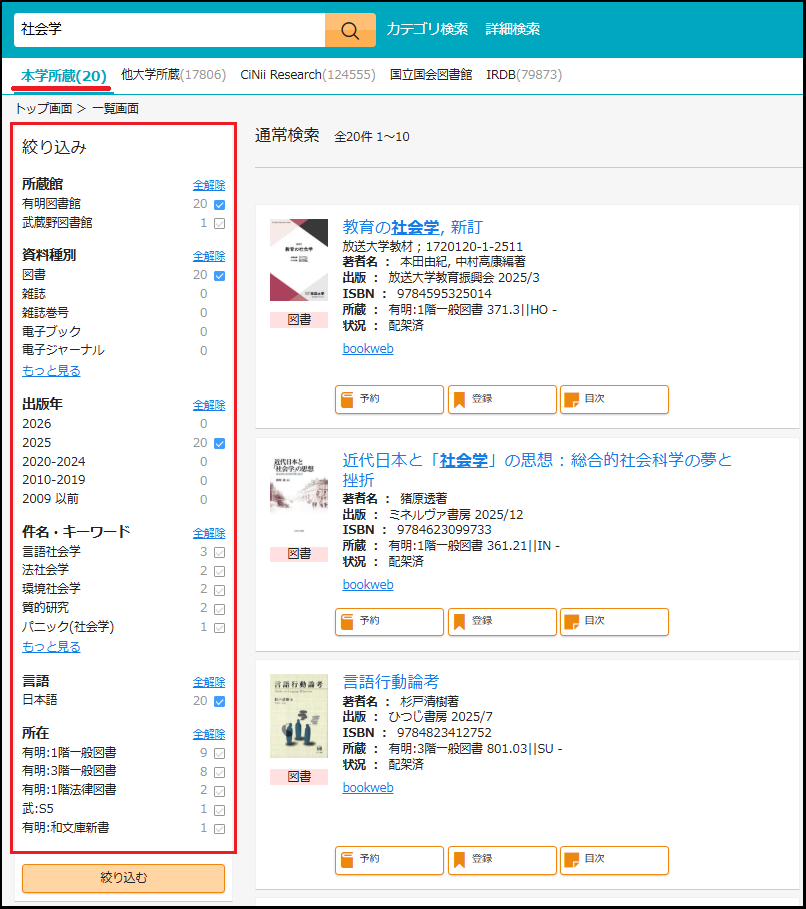Click 全解除 for 出版年
Viewport: 806px width, 909px height.
point(209,405)
